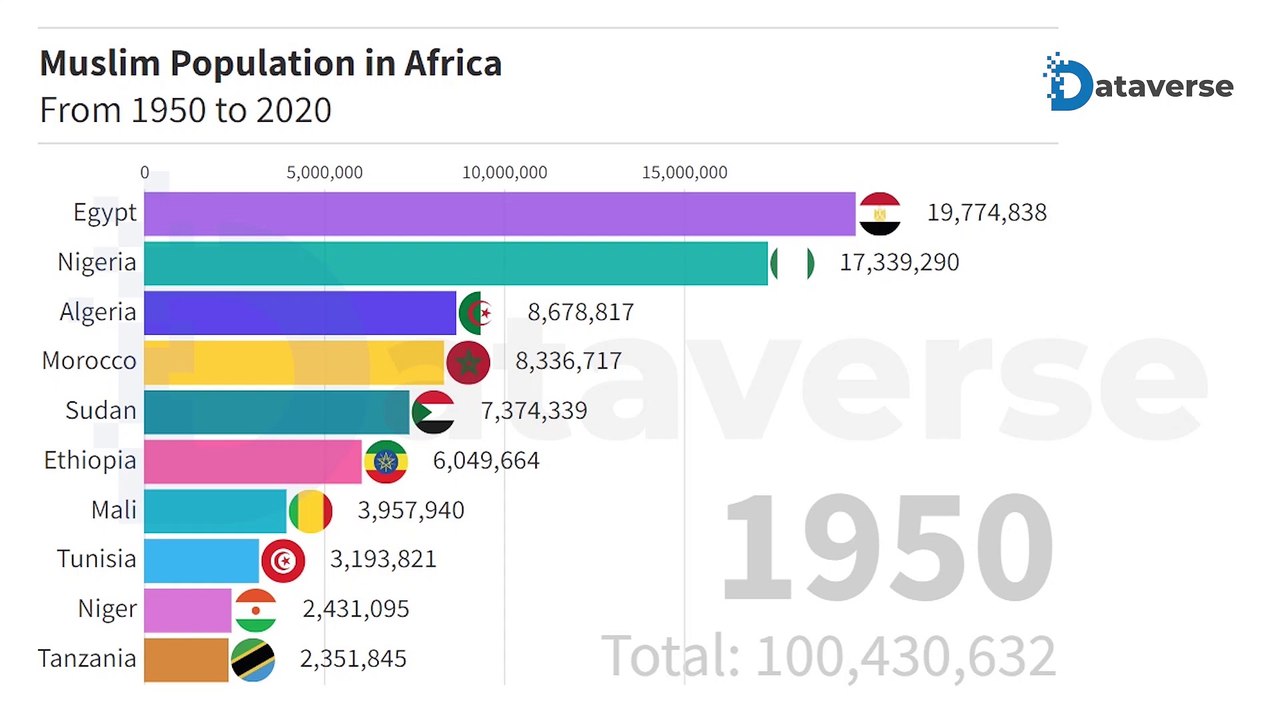The width and height of the screenshot is (1280, 720).
Task: Click the Nigeria flag icon
Action: point(792,264)
